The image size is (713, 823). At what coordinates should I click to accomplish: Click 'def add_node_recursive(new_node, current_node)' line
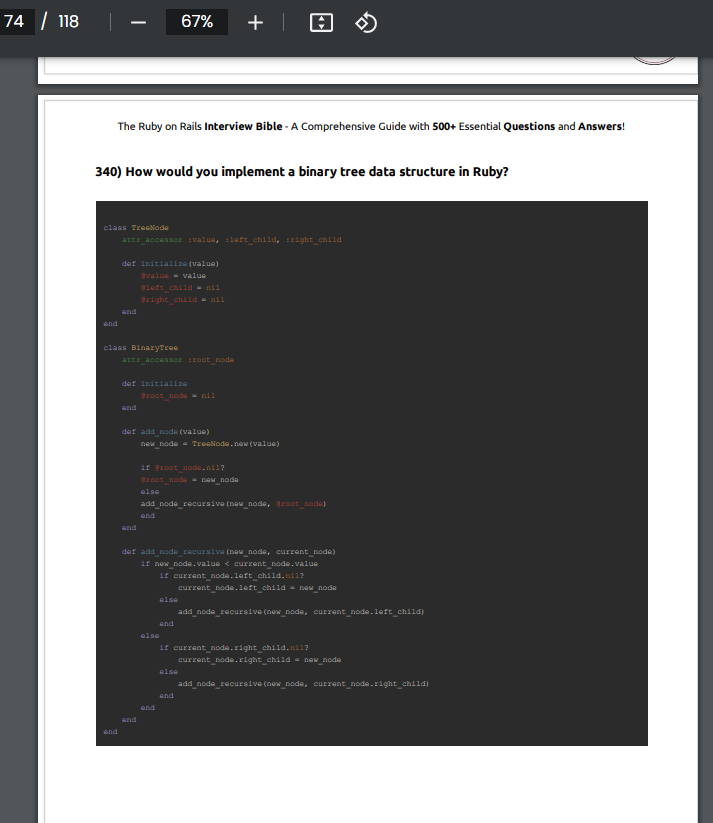pos(229,552)
